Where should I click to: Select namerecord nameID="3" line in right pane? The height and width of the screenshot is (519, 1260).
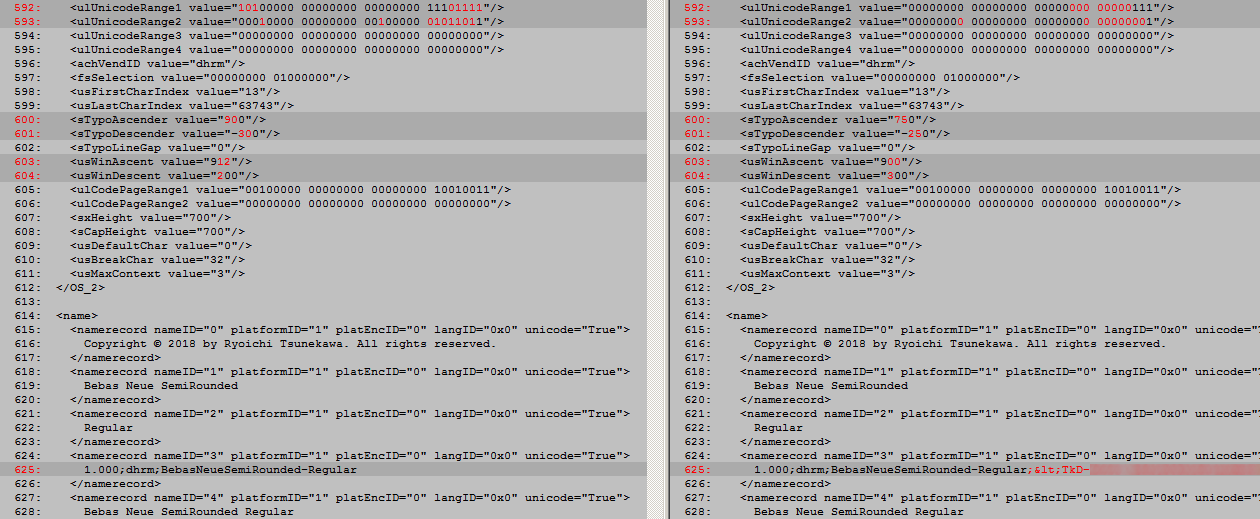tap(1000, 455)
